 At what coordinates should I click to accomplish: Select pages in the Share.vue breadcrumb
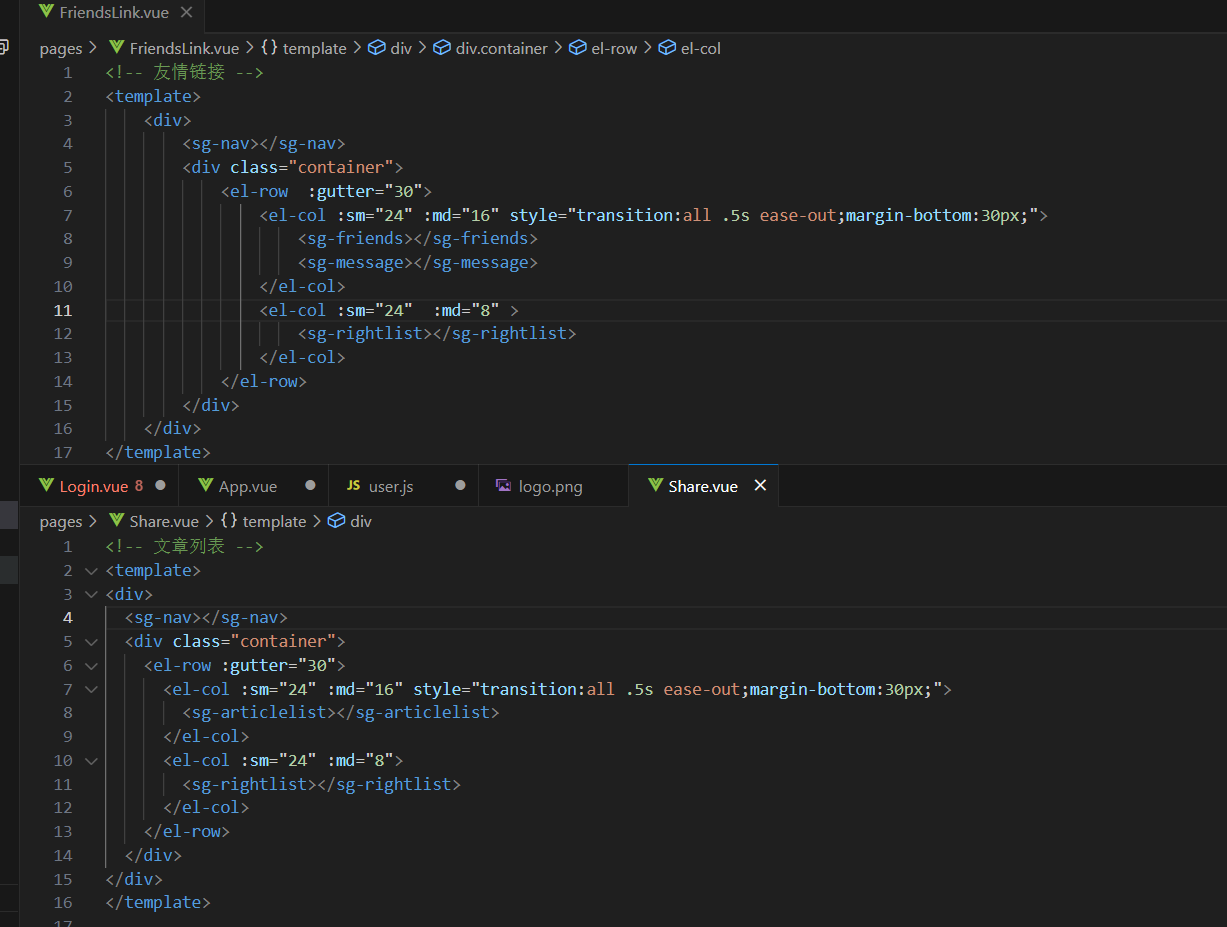point(60,521)
